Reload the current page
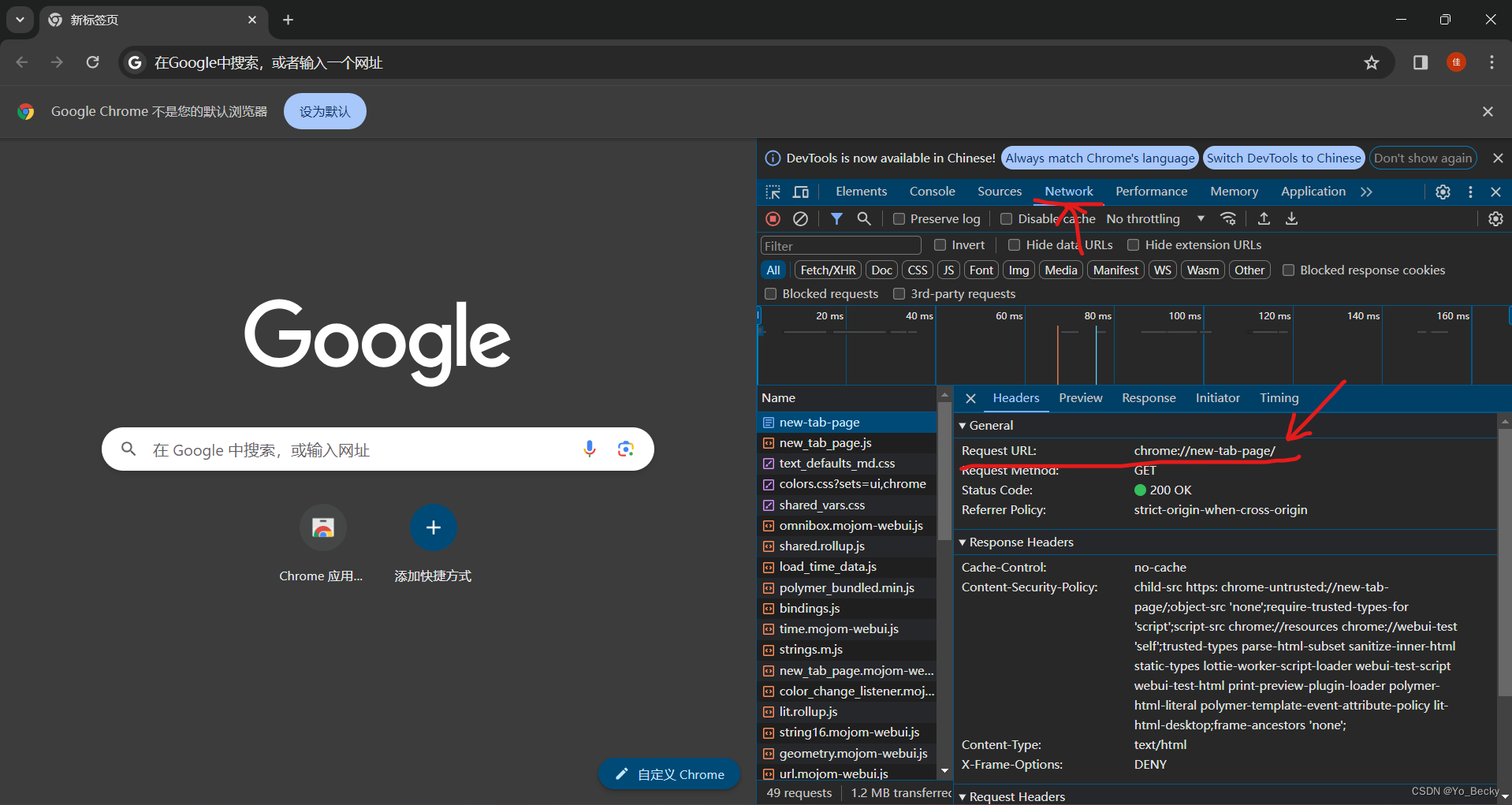Viewport: 1512px width, 805px height. [92, 62]
